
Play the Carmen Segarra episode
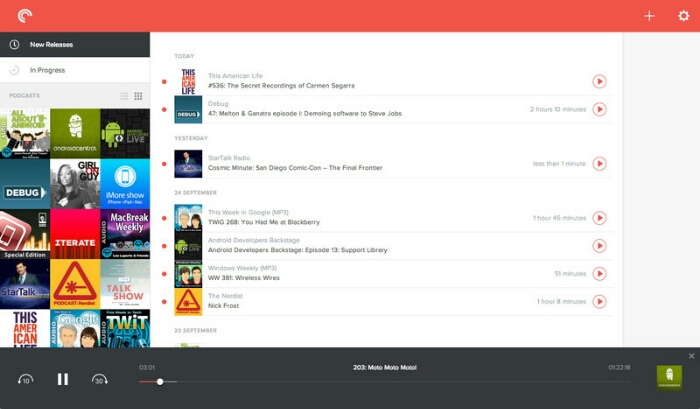(599, 81)
